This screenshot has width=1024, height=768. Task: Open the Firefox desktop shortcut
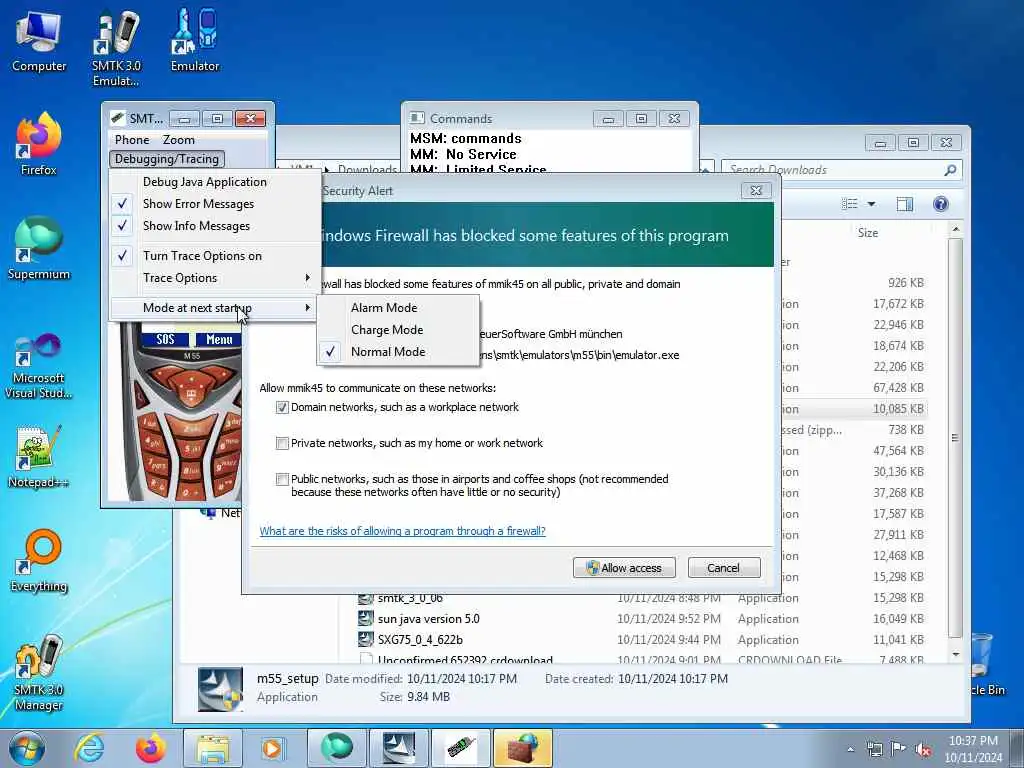[39, 144]
